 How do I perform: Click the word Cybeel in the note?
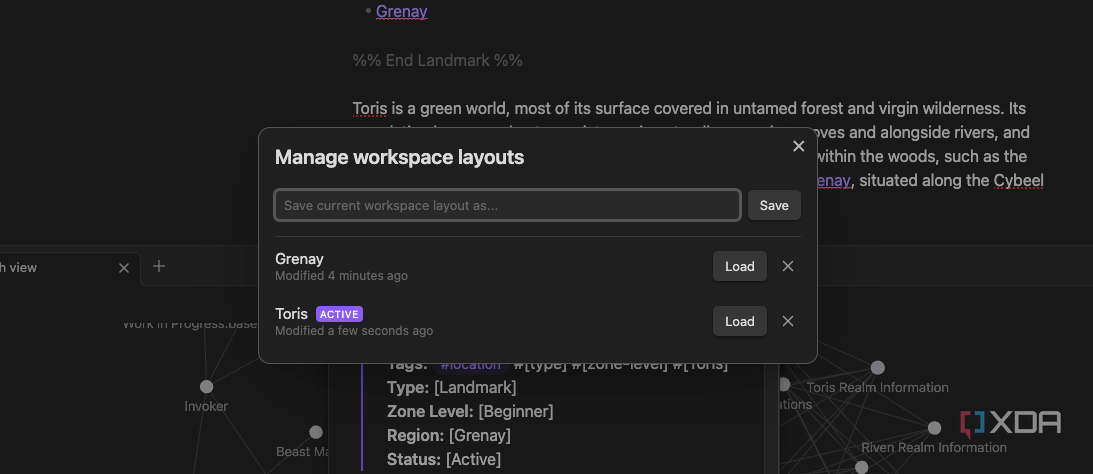click(1018, 181)
